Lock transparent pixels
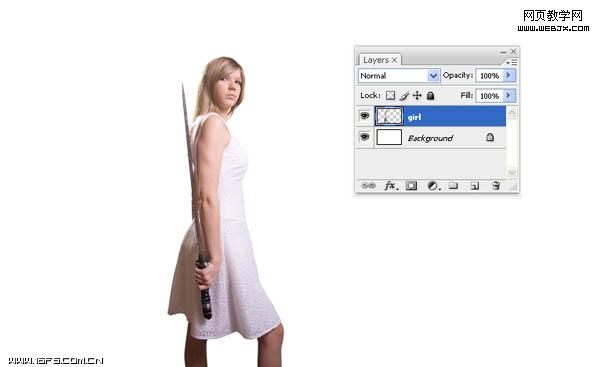This screenshot has width=600, height=367. coord(390,96)
